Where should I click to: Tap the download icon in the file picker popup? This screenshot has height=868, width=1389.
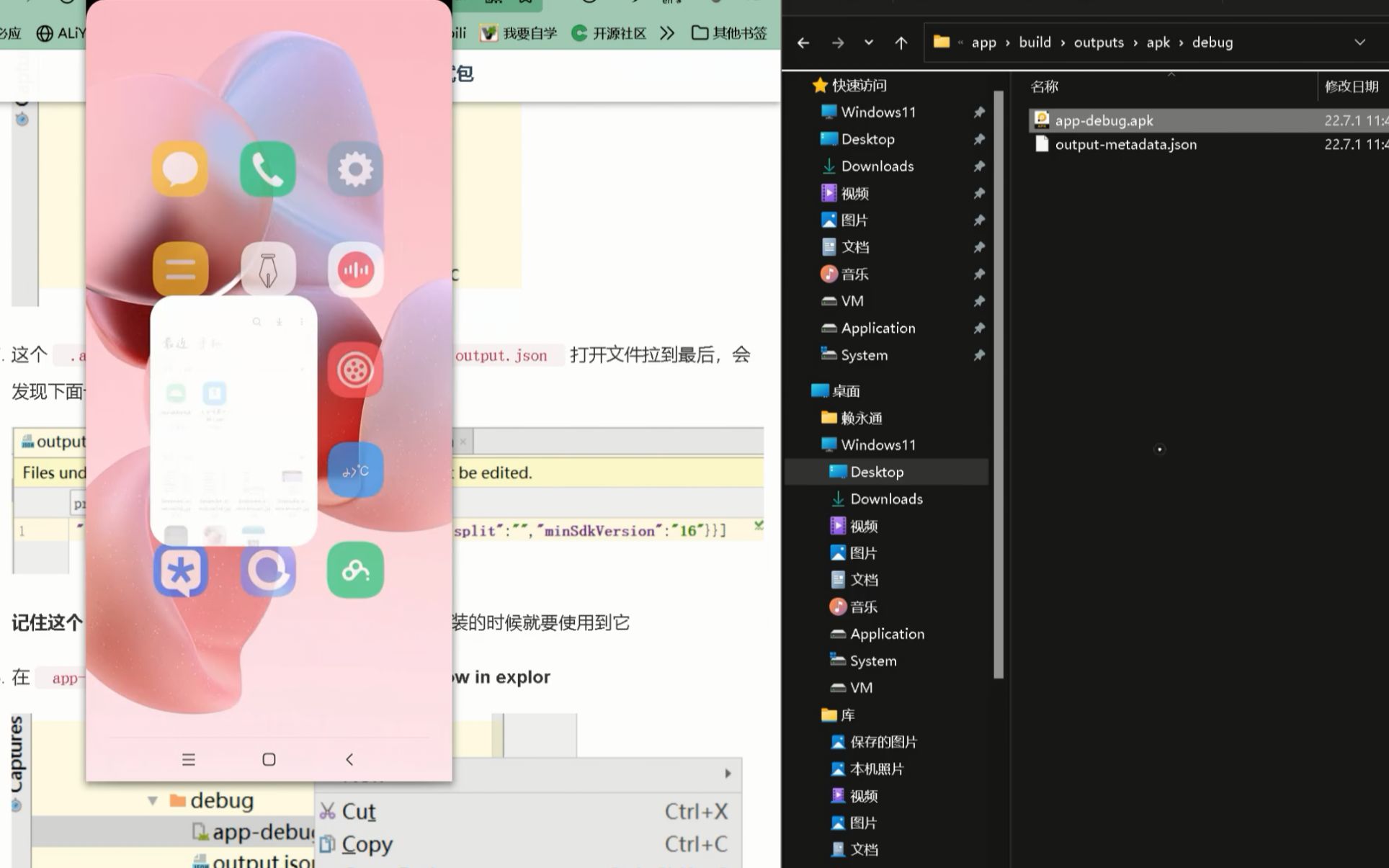pyautogui.click(x=280, y=322)
